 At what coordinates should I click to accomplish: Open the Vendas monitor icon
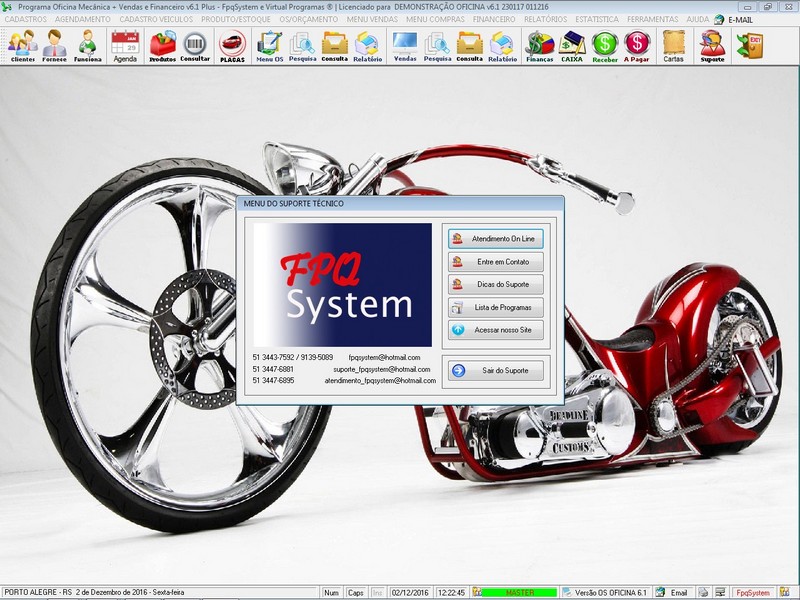click(405, 46)
